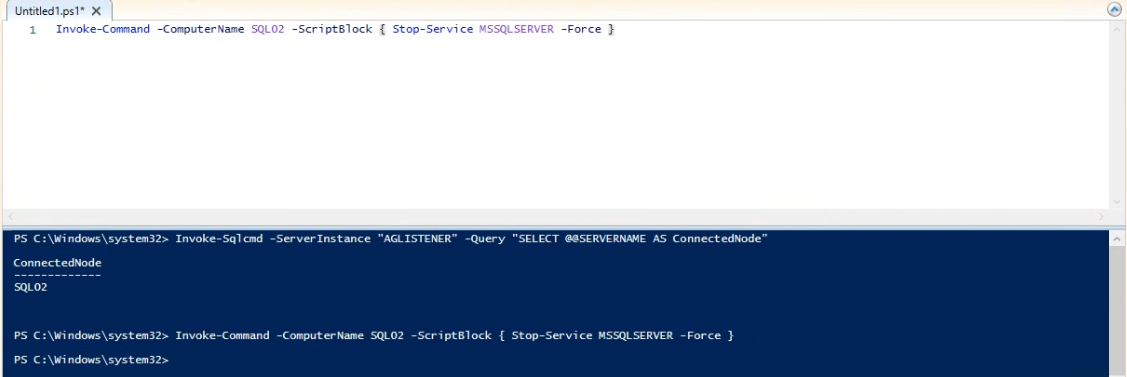
Task: Click the horizontal scrollbar left arrow
Action: tap(9, 216)
